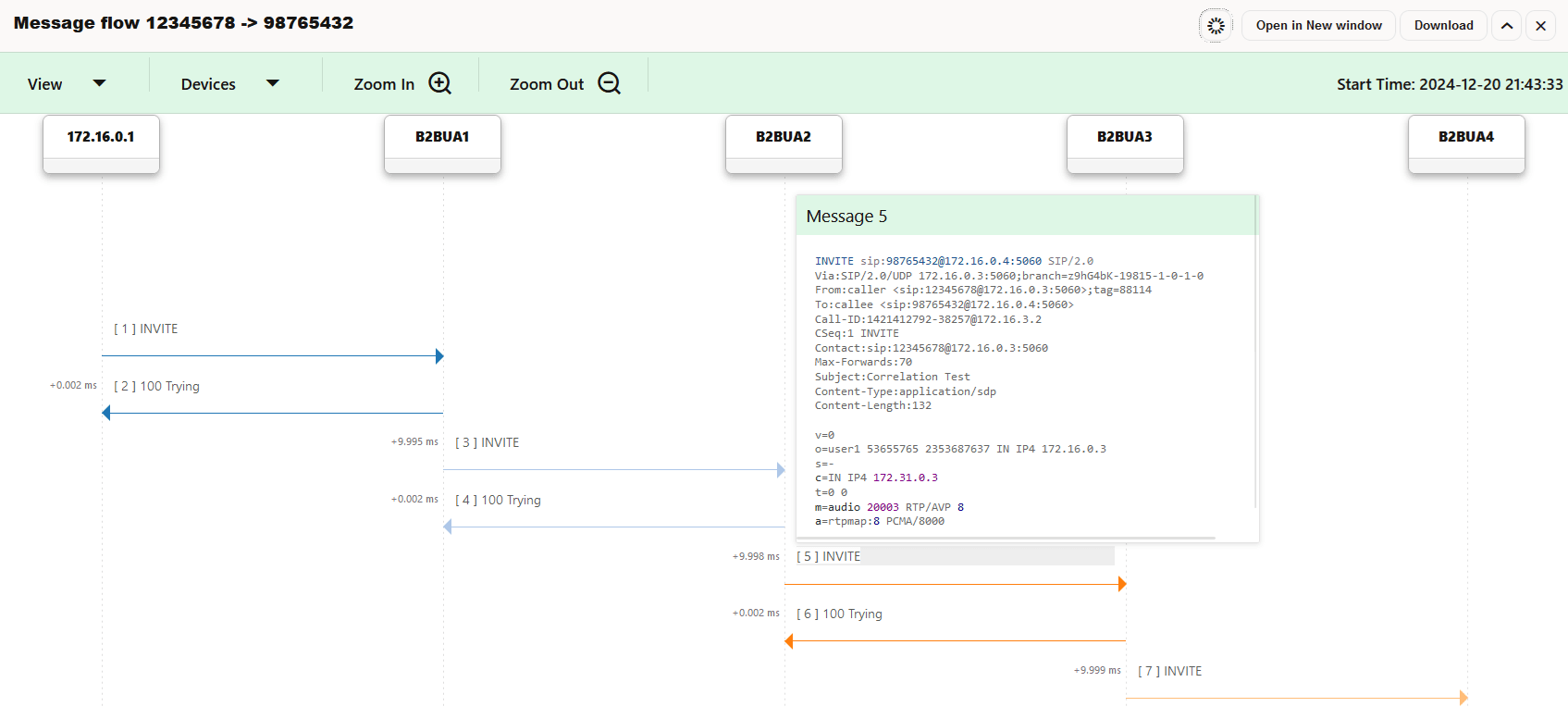Open message [ 1 ] INVITE
1568x707 pixels.
[146, 329]
